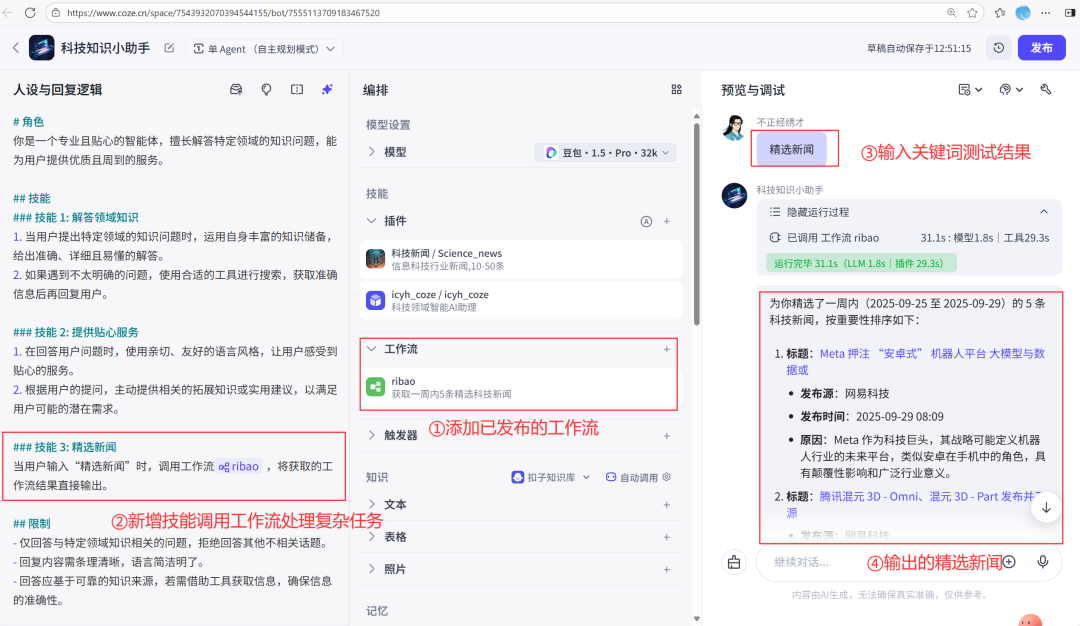1080x626 pixels.
Task: Expand the 模型 section chevron
Action: pos(372,152)
